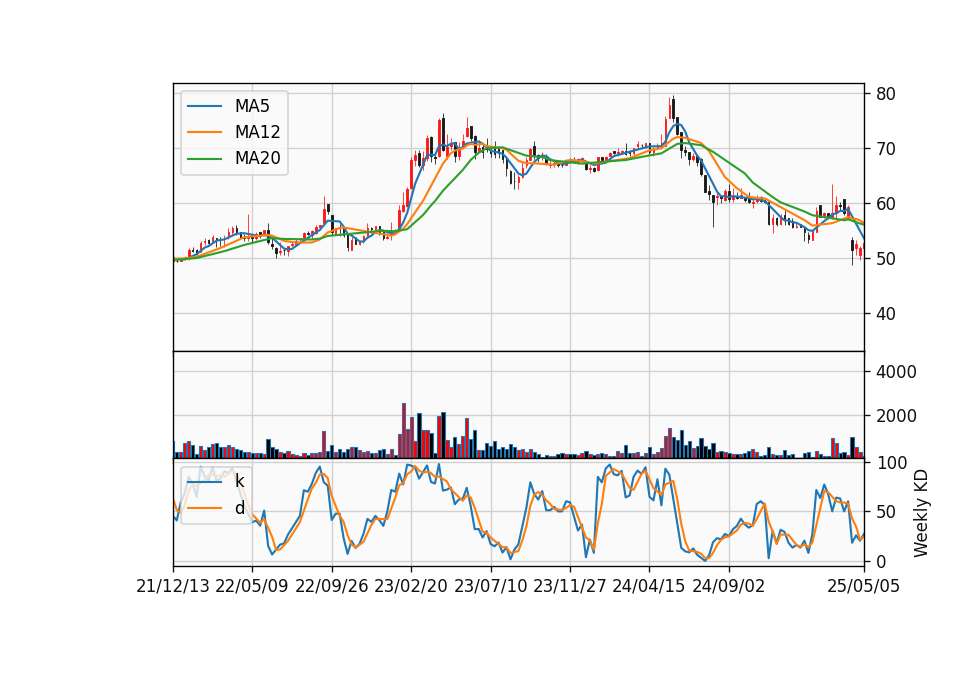
Task: Click the Weekly KD axis title
Action: 921,513
